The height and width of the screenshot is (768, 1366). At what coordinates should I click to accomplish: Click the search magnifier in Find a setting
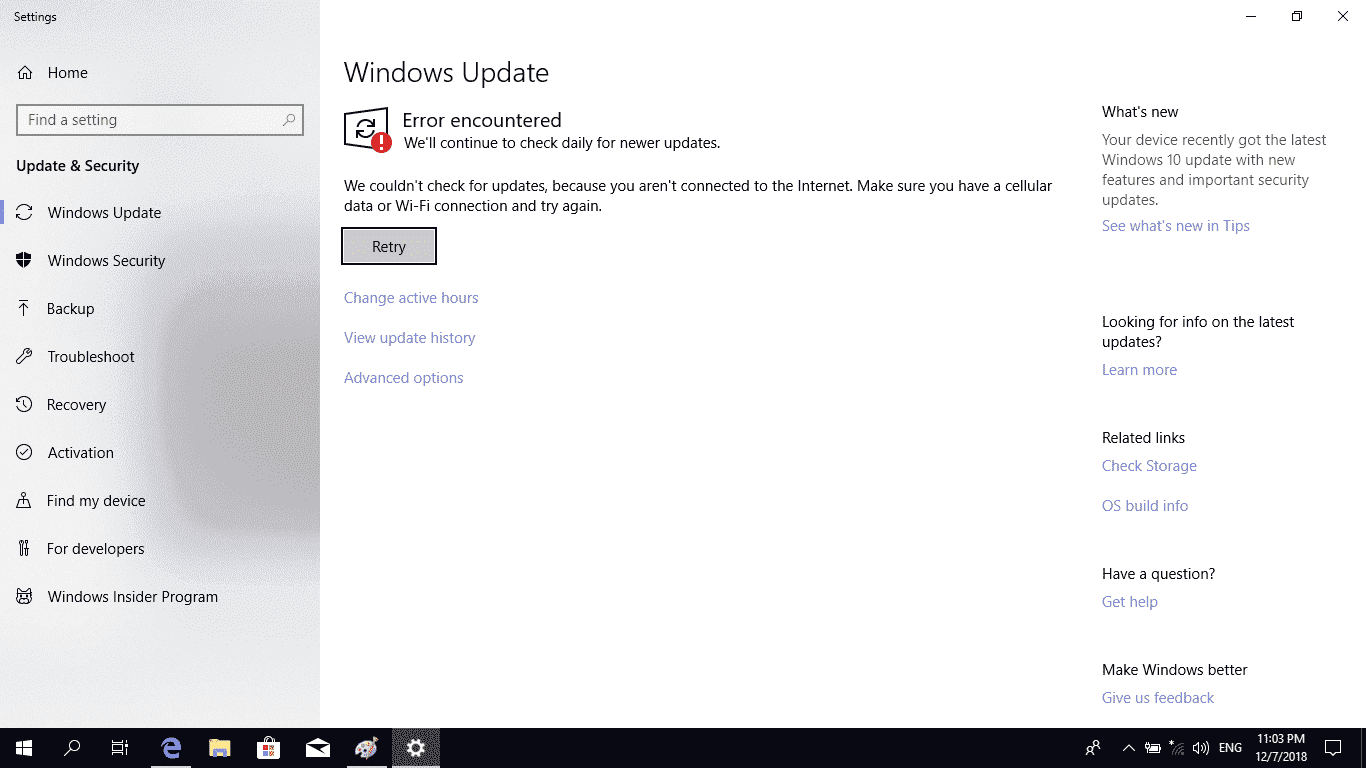(x=289, y=120)
